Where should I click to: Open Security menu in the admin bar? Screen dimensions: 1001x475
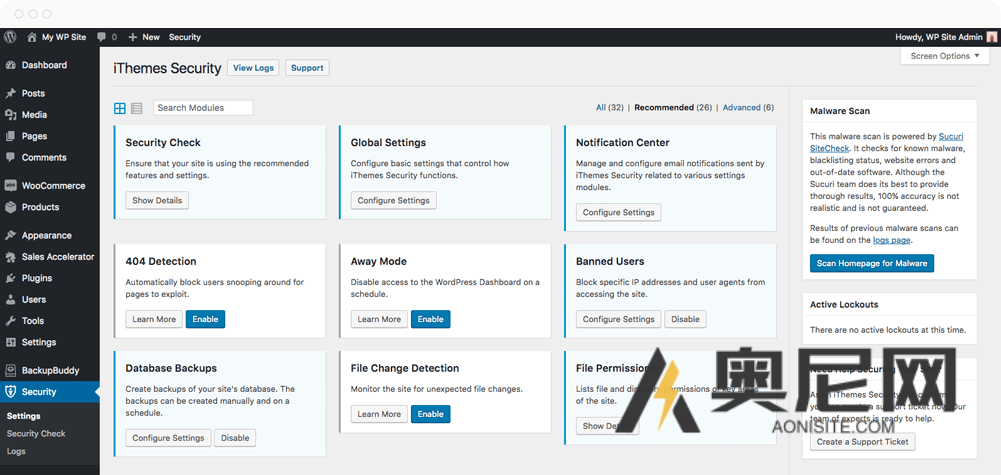184,37
